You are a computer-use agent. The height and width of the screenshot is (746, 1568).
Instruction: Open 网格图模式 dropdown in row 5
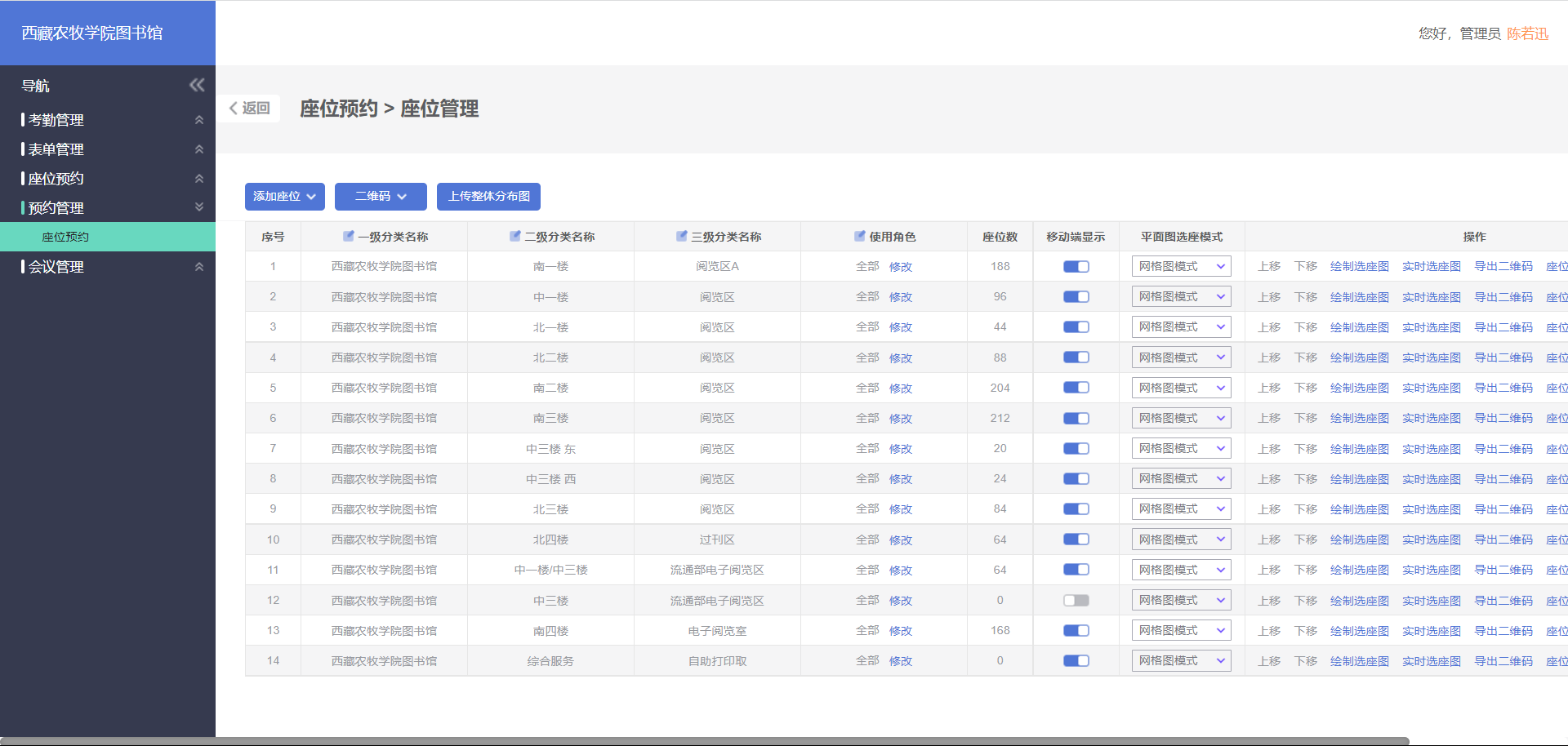tap(1181, 388)
